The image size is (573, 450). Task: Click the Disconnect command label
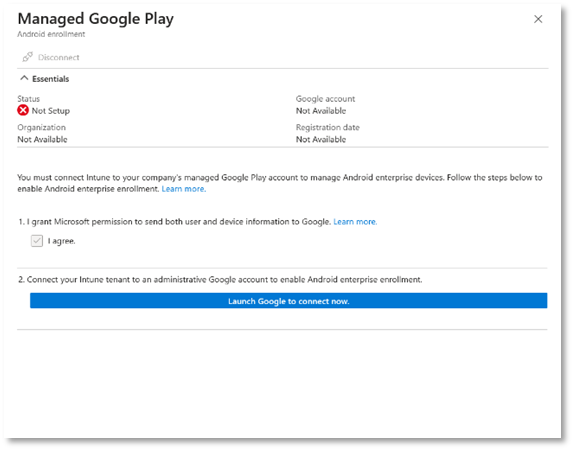(x=58, y=57)
